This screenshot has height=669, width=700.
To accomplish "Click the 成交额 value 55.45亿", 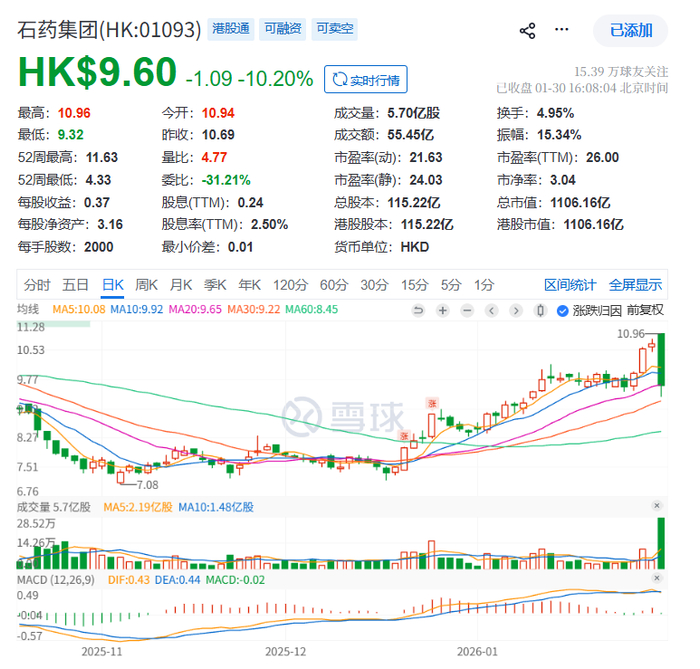I will (410, 135).
